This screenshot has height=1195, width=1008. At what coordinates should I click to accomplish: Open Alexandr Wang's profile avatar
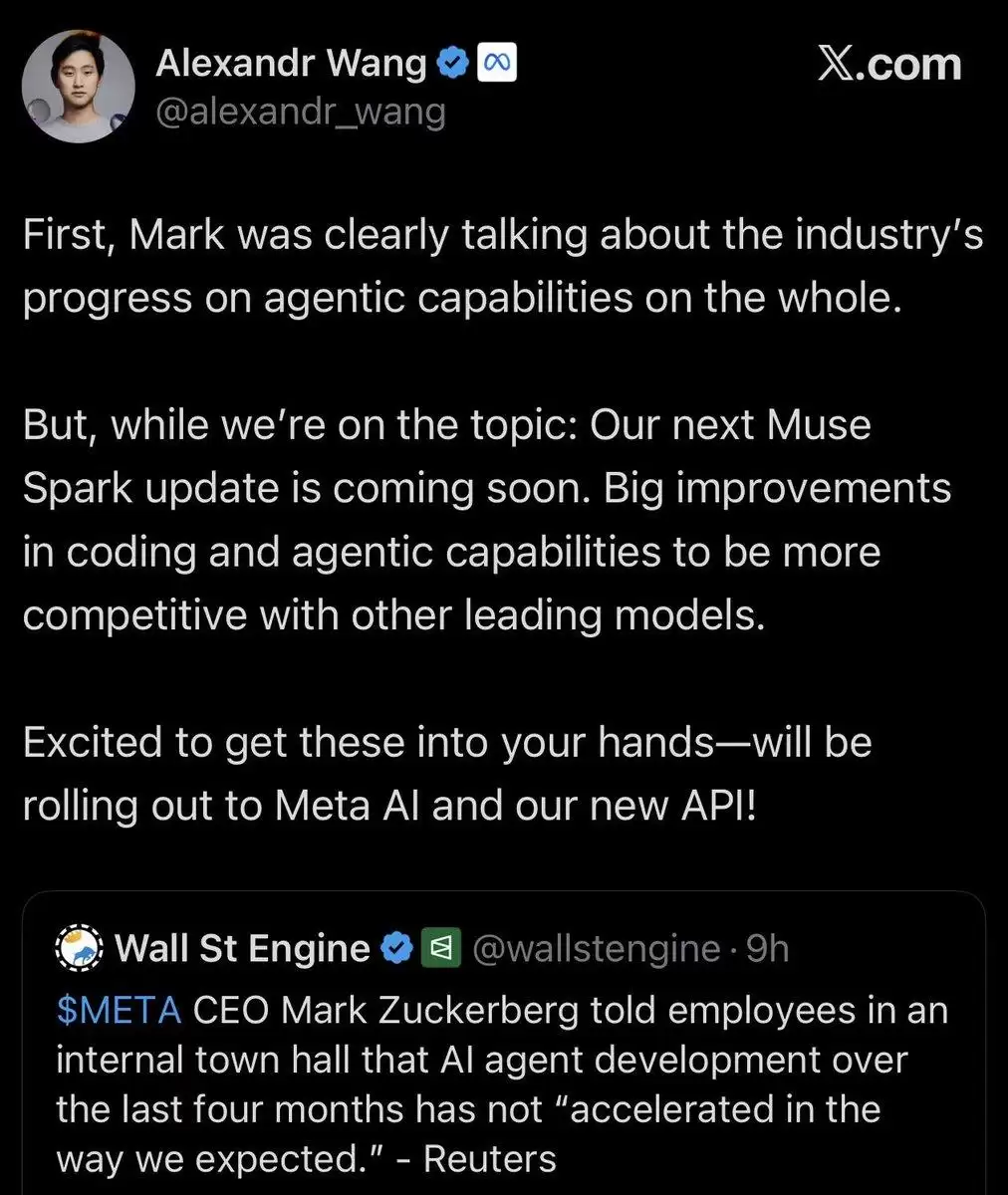click(79, 87)
